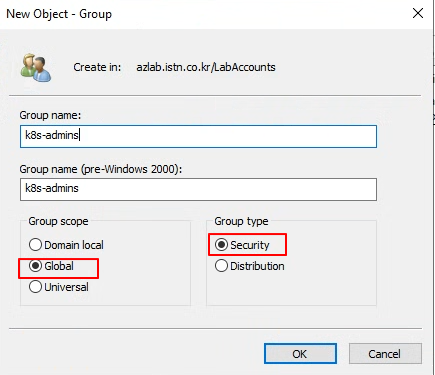Click the 'Group name (pre-Windows 2000):' label

[101, 169]
